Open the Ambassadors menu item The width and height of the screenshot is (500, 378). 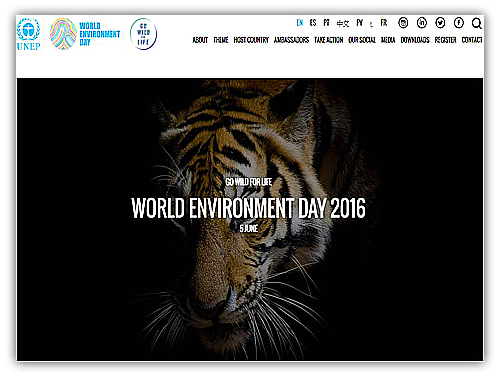pos(291,40)
